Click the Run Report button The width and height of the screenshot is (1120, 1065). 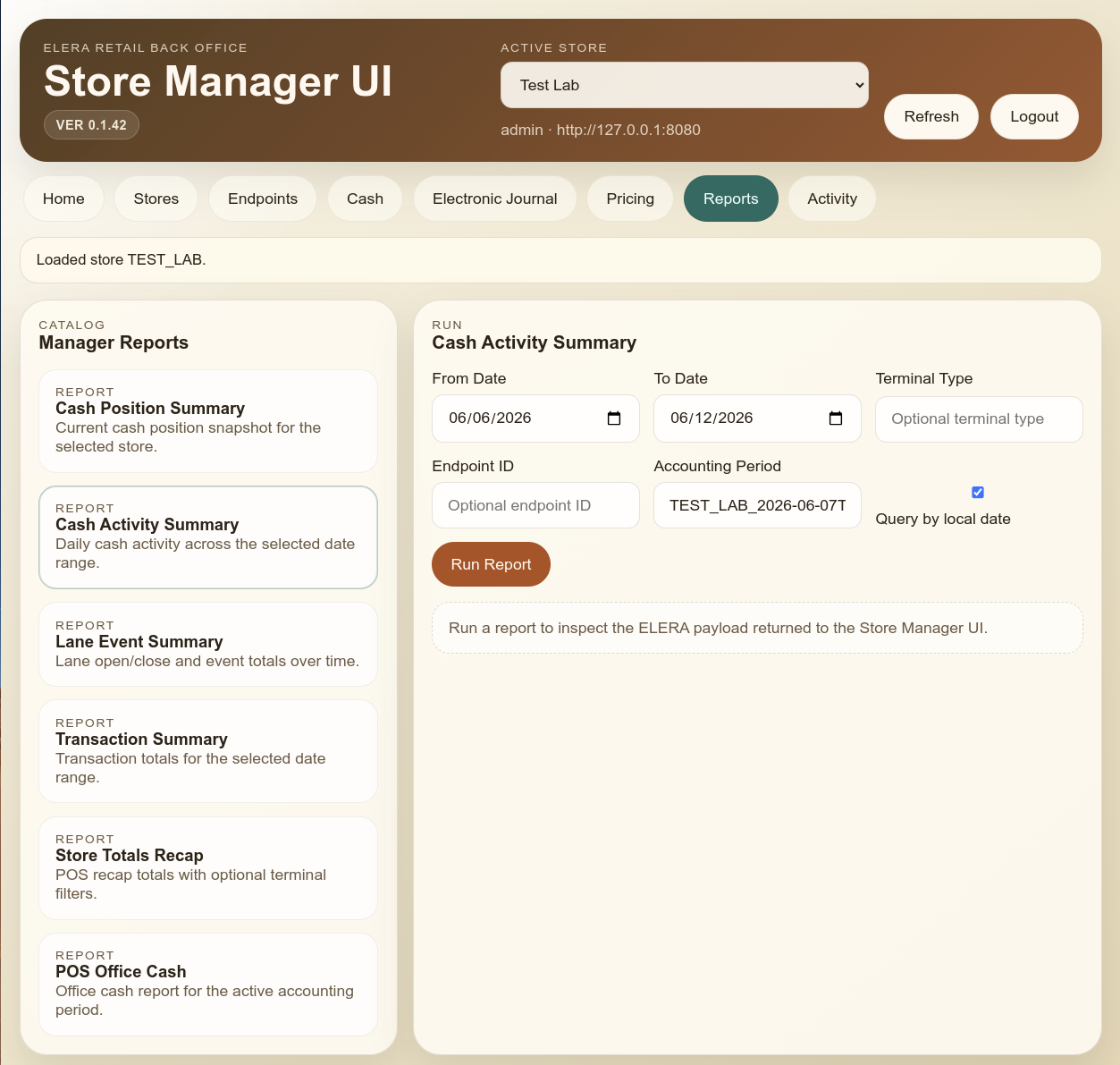[491, 564]
